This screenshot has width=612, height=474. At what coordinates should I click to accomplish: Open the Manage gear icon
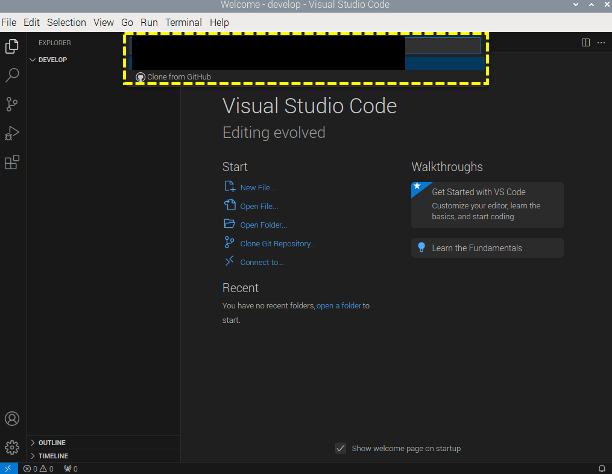(x=12, y=447)
